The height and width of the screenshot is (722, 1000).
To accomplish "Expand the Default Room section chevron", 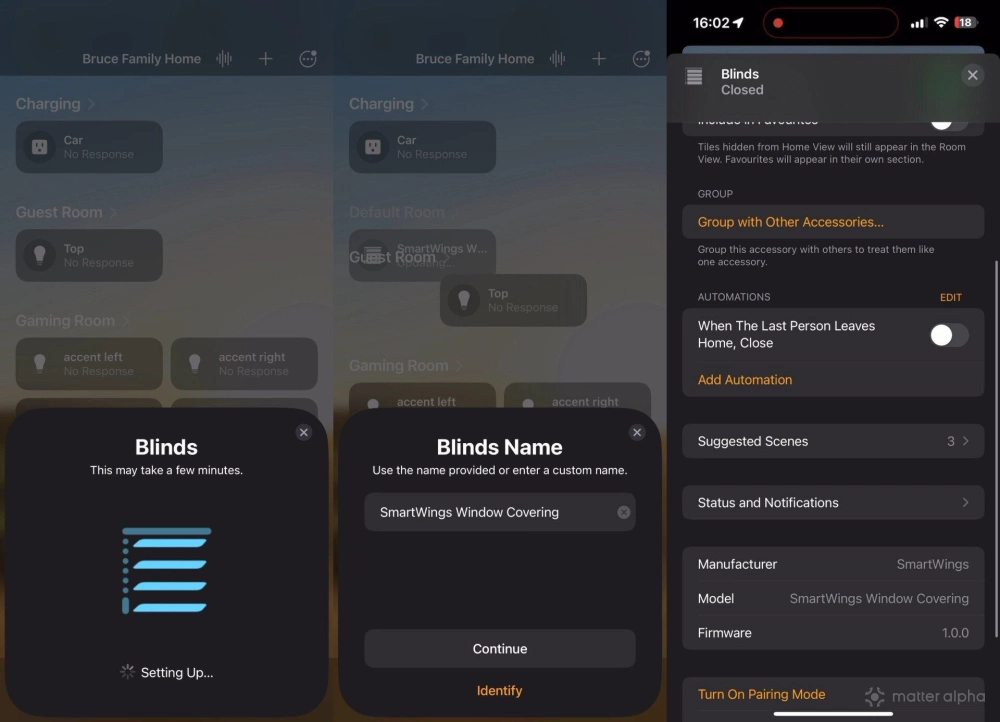I will pyautogui.click(x=454, y=212).
